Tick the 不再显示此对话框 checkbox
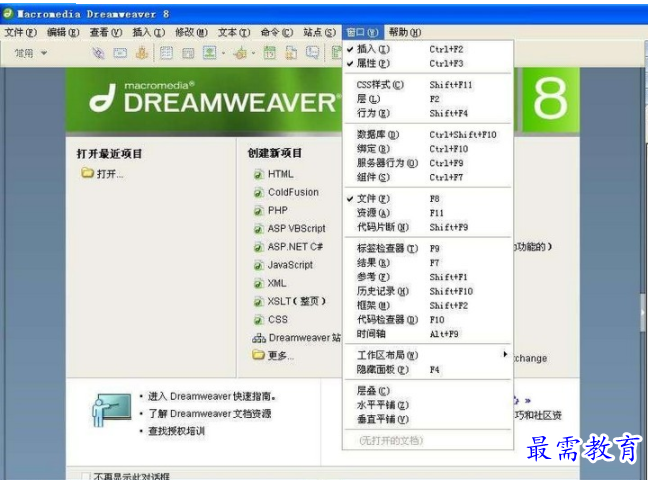648x480 pixels. click(86, 476)
